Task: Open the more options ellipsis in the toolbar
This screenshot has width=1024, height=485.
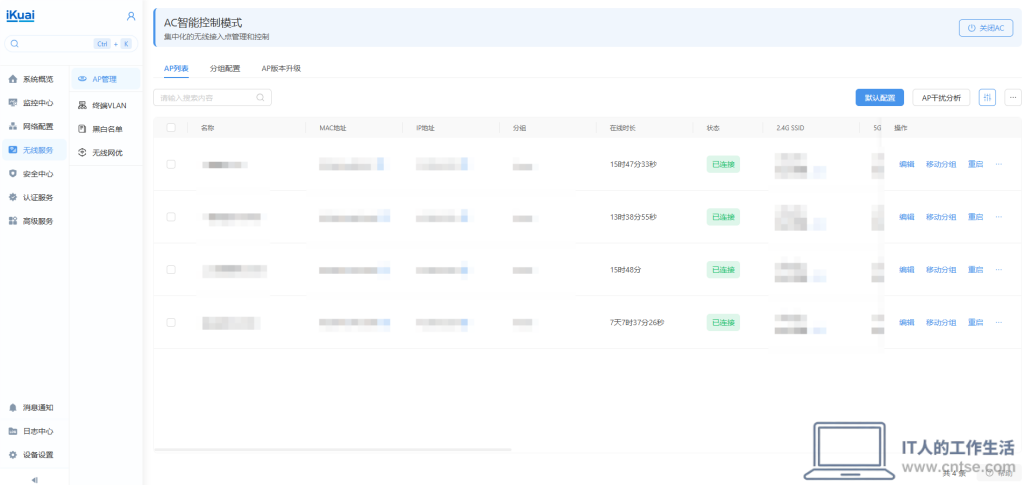Action: pos(1013,98)
